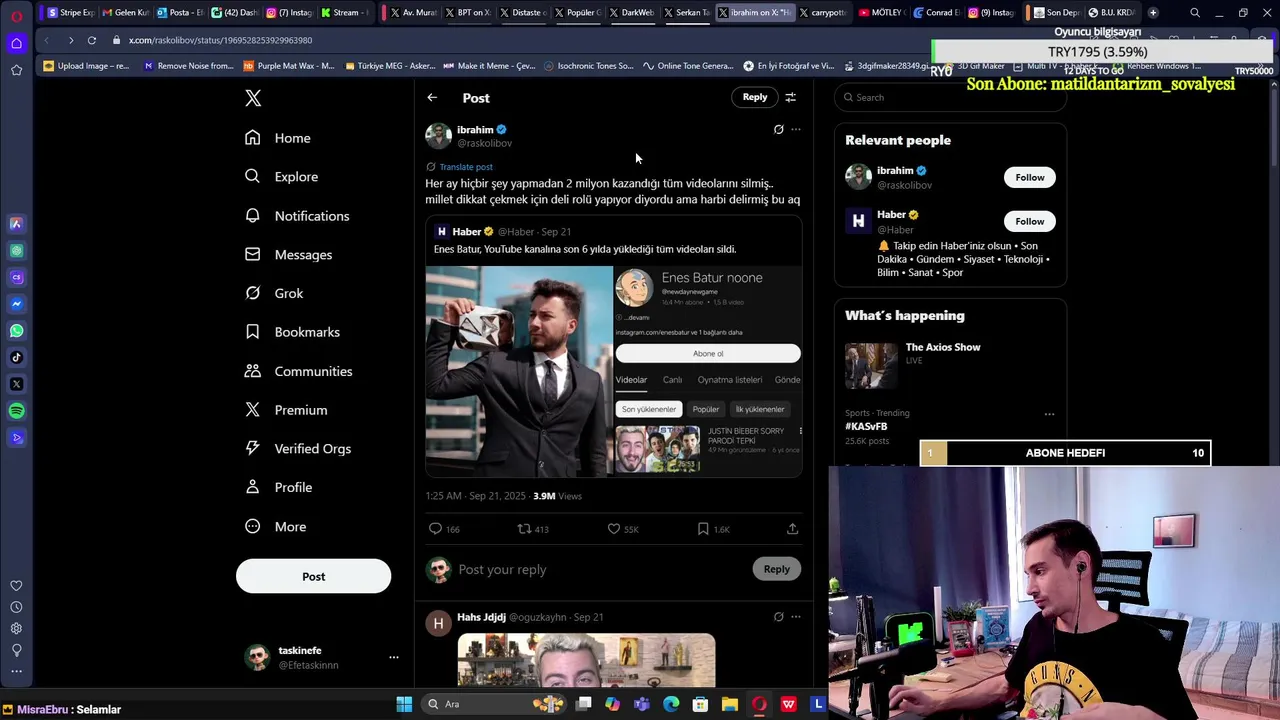Switch to the MÖTLEY browser tab
The width and height of the screenshot is (1280, 720).
click(881, 13)
